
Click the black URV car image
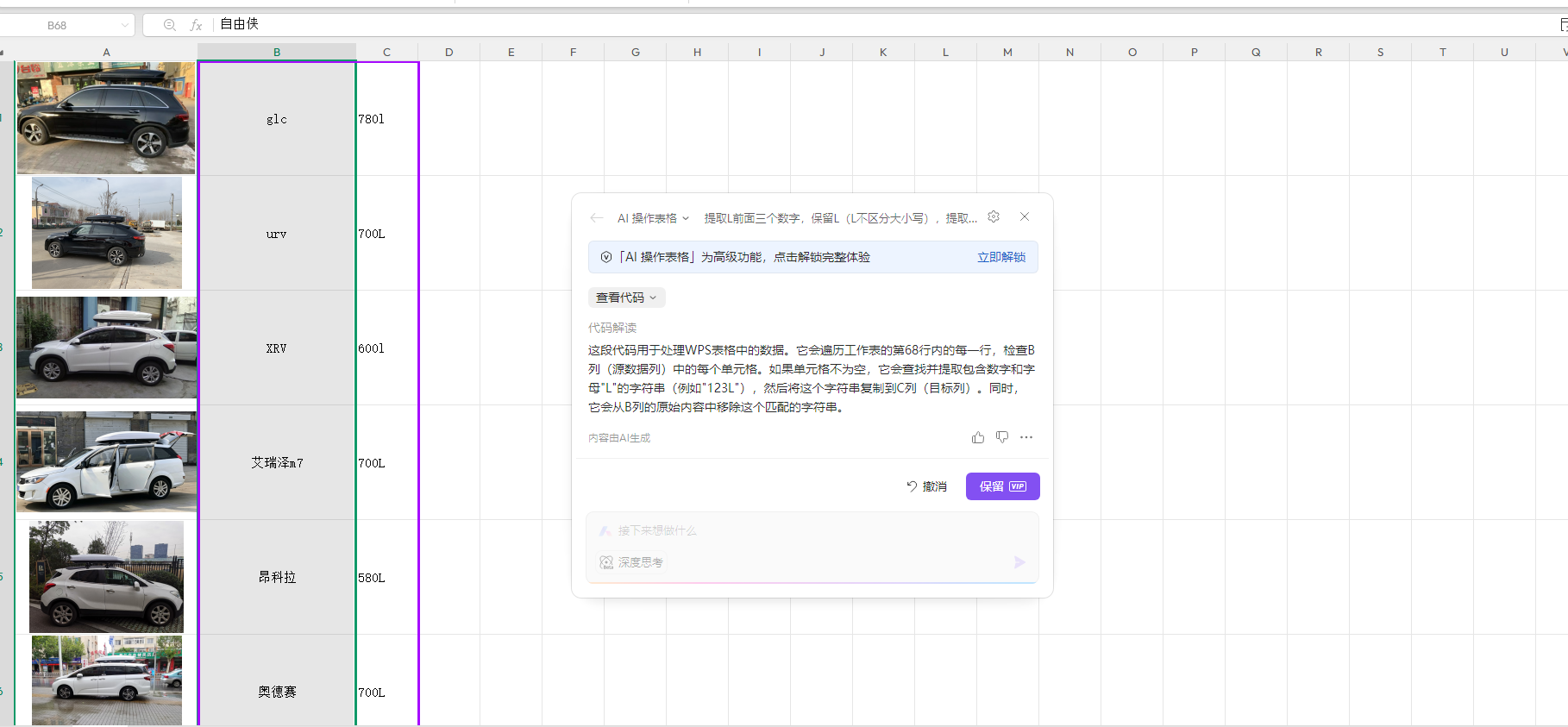tap(107, 233)
